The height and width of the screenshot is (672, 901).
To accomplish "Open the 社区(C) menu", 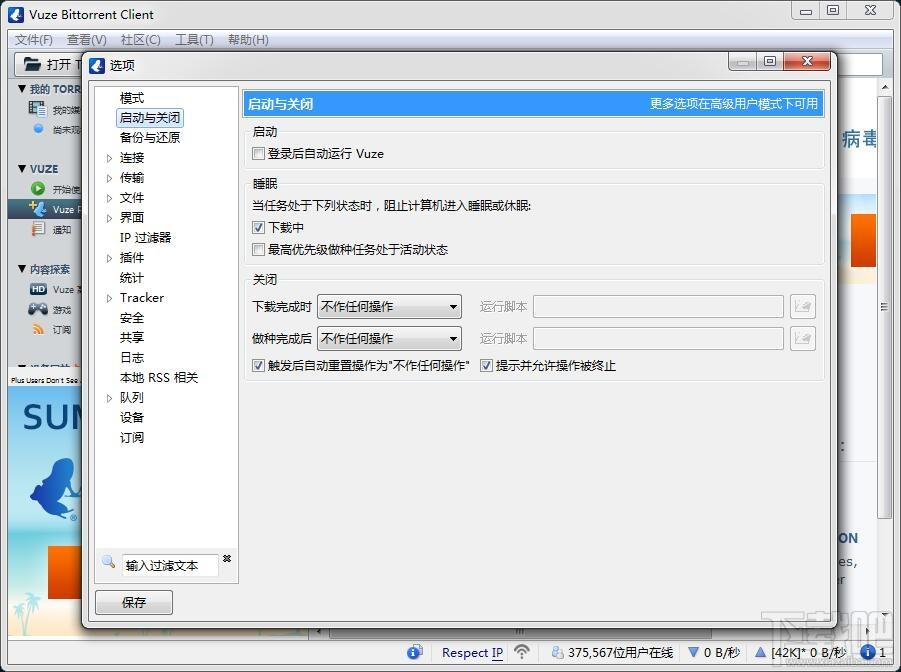I will 140,40.
